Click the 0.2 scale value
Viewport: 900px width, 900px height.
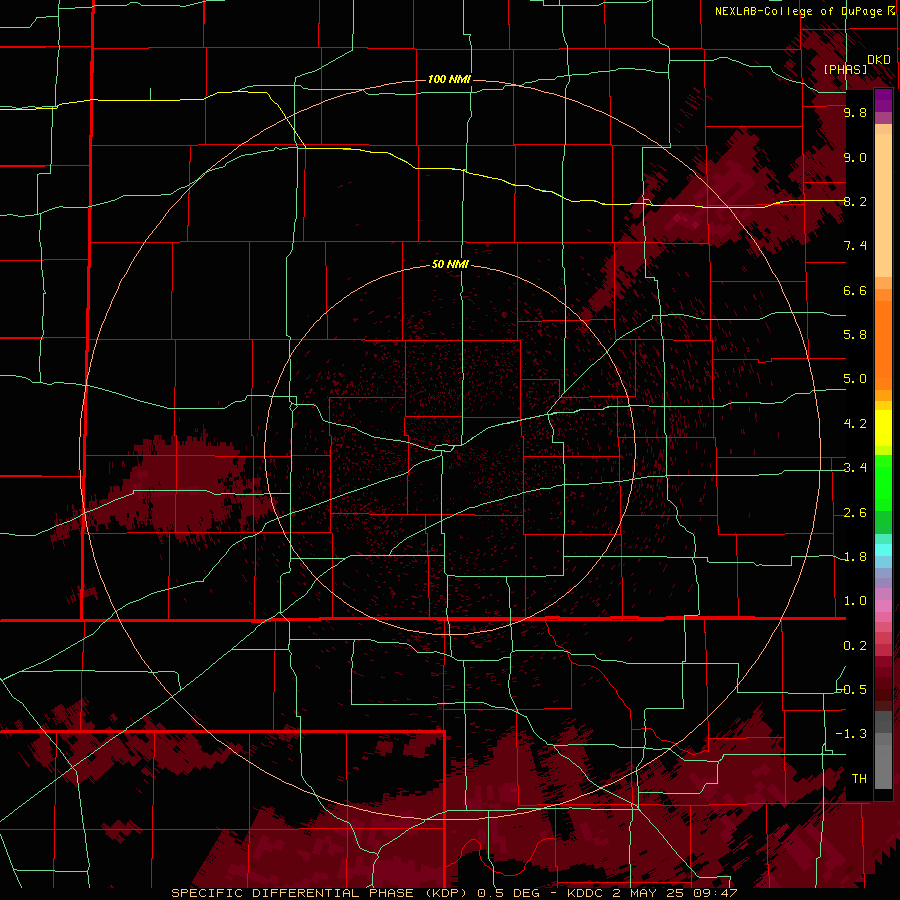pyautogui.click(x=855, y=646)
